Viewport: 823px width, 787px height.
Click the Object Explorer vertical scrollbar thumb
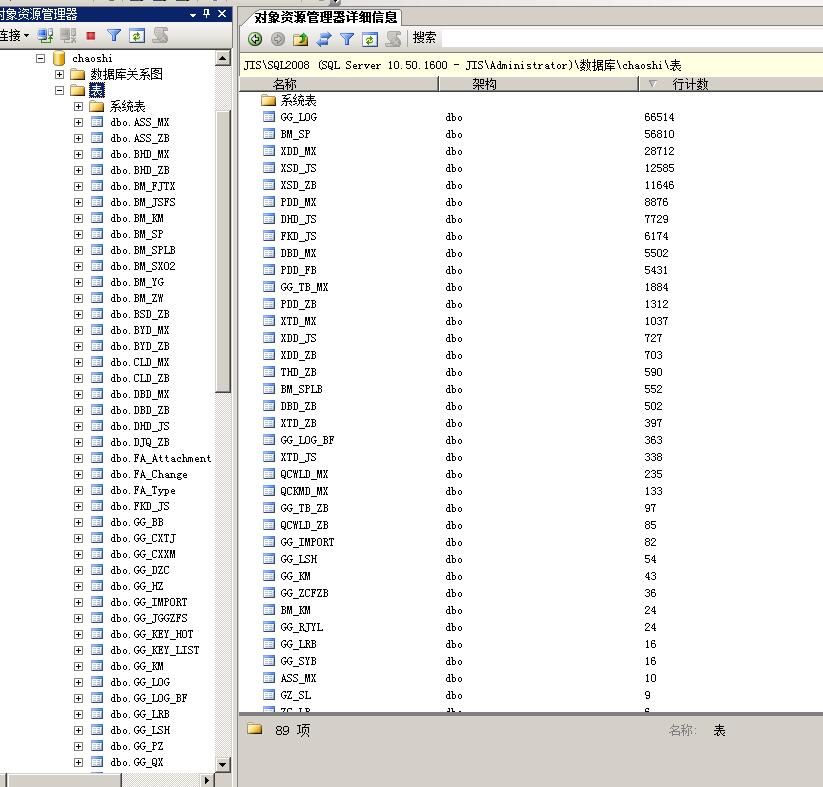tap(223, 251)
